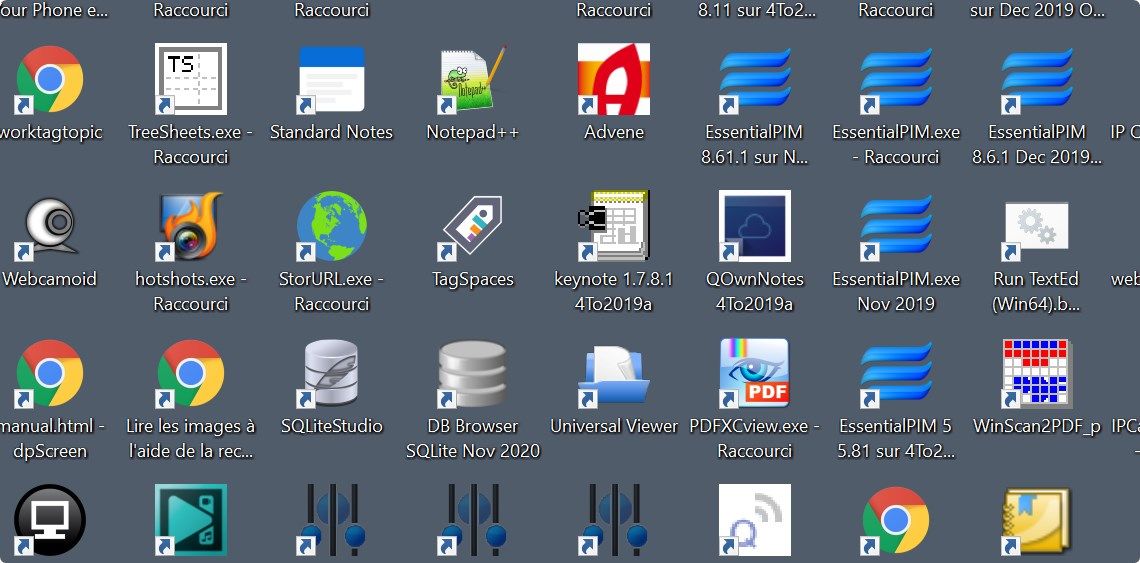Click the WinScan2PDF_p icon
The height and width of the screenshot is (563, 1140).
[1036, 373]
